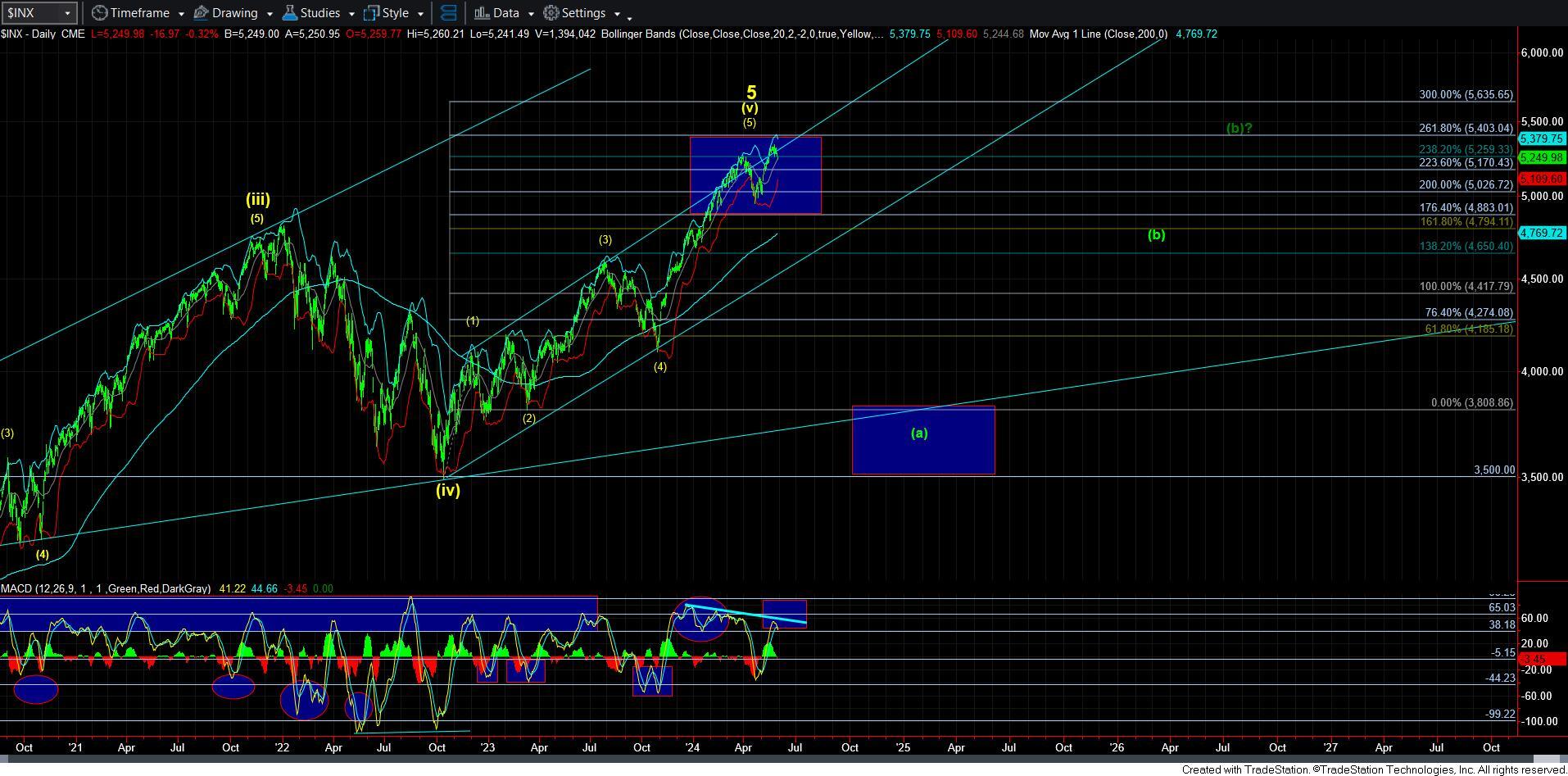Expand the Timeframe dropdown arrow

(x=180, y=14)
